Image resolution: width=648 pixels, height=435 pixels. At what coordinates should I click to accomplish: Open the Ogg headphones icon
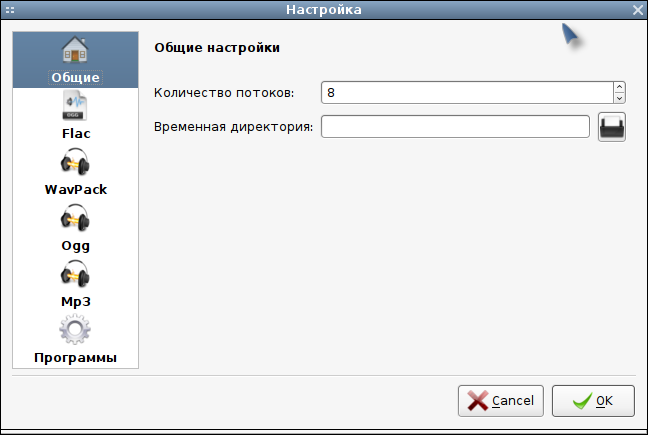point(75,217)
